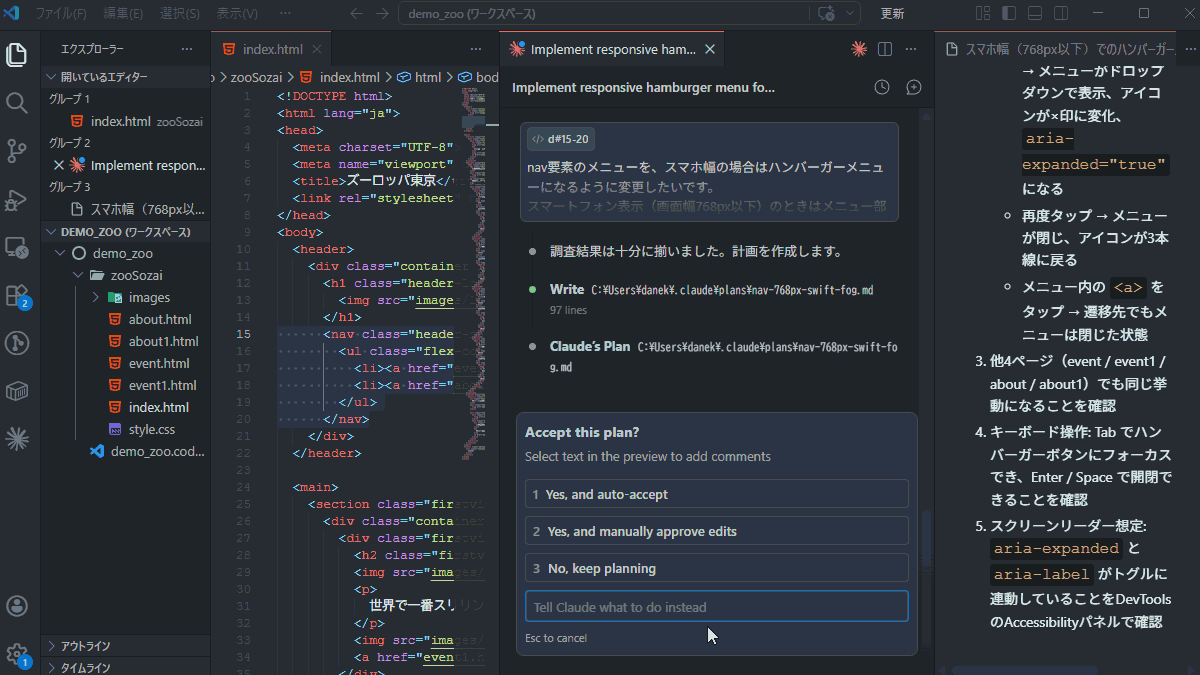Open the Search view in activity bar
1200x675 pixels.
[17, 103]
